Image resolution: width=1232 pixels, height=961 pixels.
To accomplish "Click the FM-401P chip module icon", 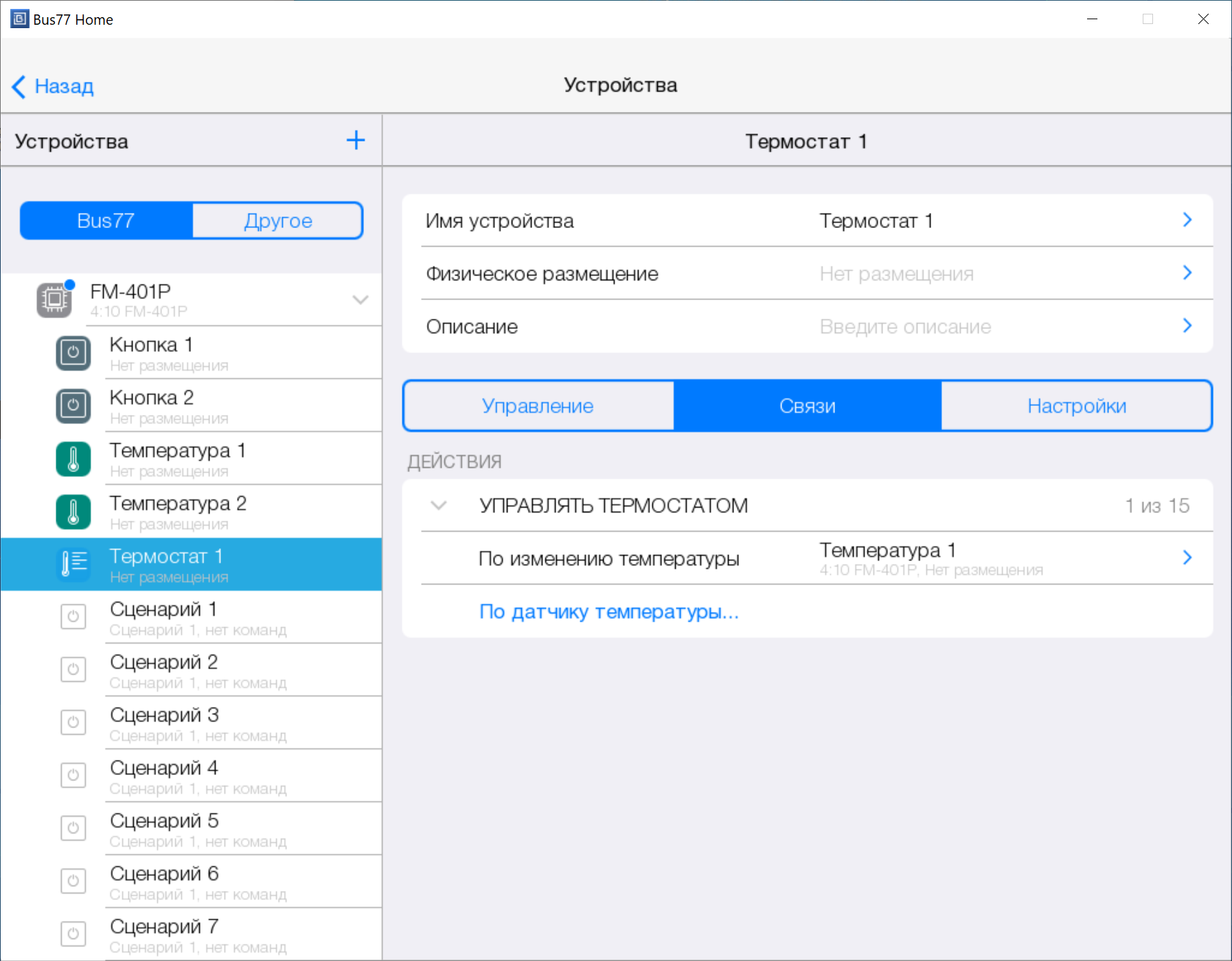I will pyautogui.click(x=54, y=299).
